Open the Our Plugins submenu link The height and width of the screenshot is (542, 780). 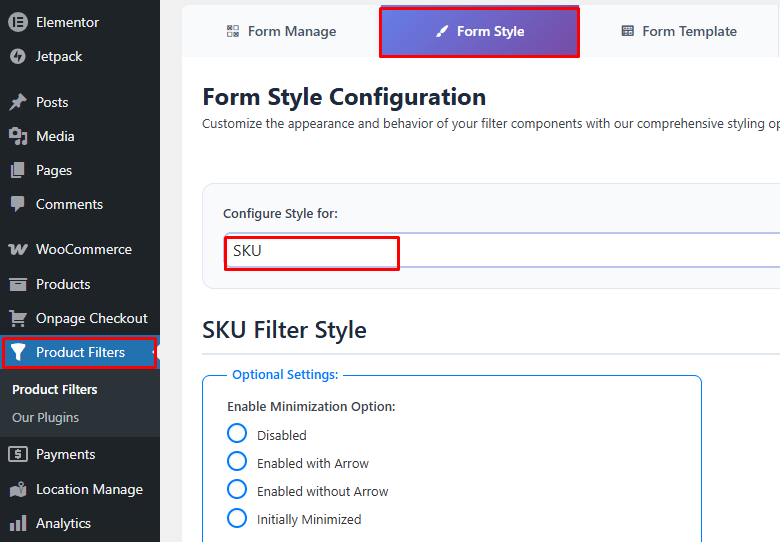pyautogui.click(x=45, y=417)
